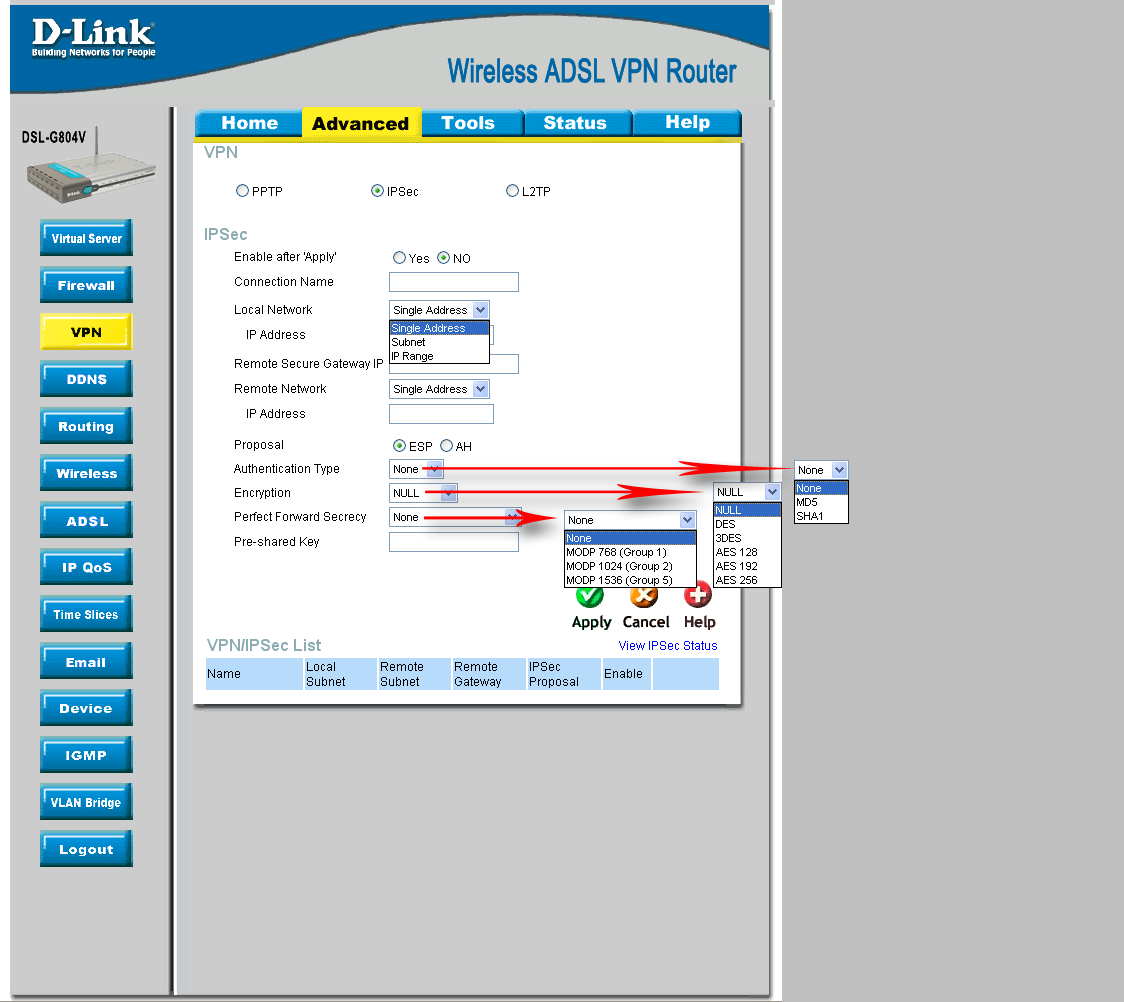Click the D-Link logo

93,38
